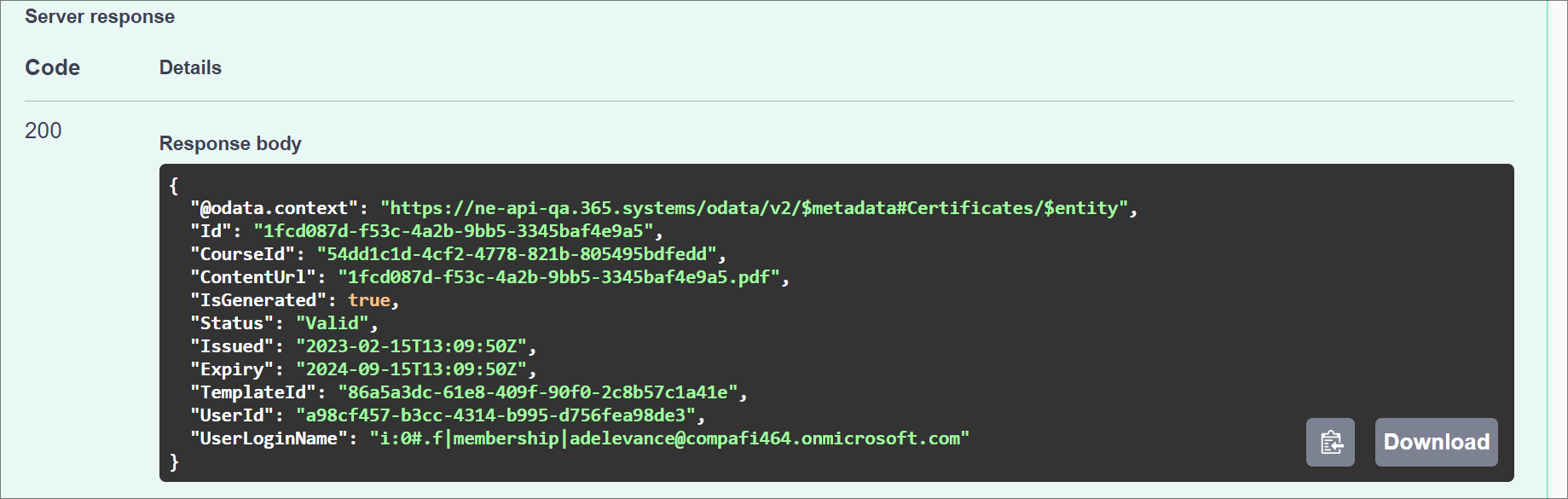
Task: Click the 200 status code
Action: (43, 131)
